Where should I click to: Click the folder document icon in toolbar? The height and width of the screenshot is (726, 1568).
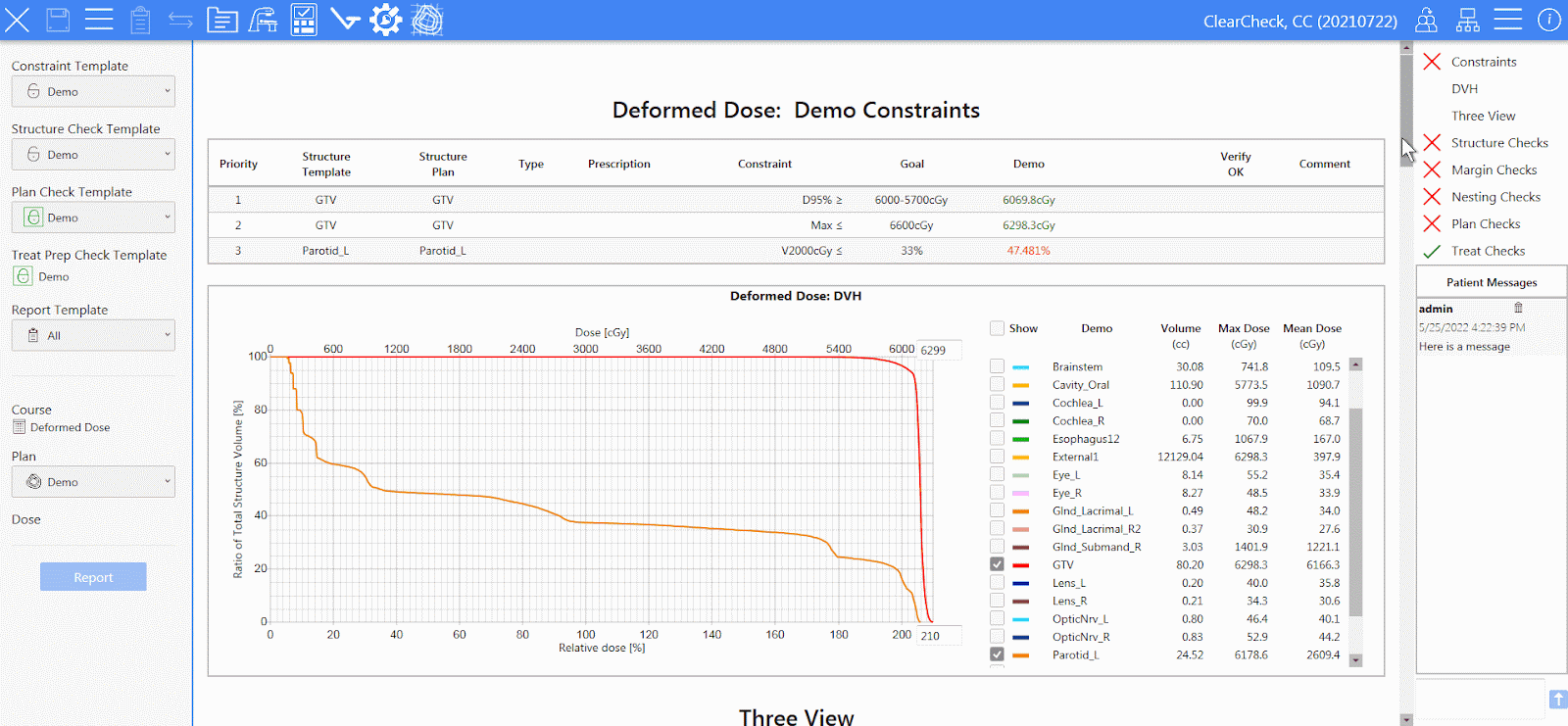tap(222, 20)
